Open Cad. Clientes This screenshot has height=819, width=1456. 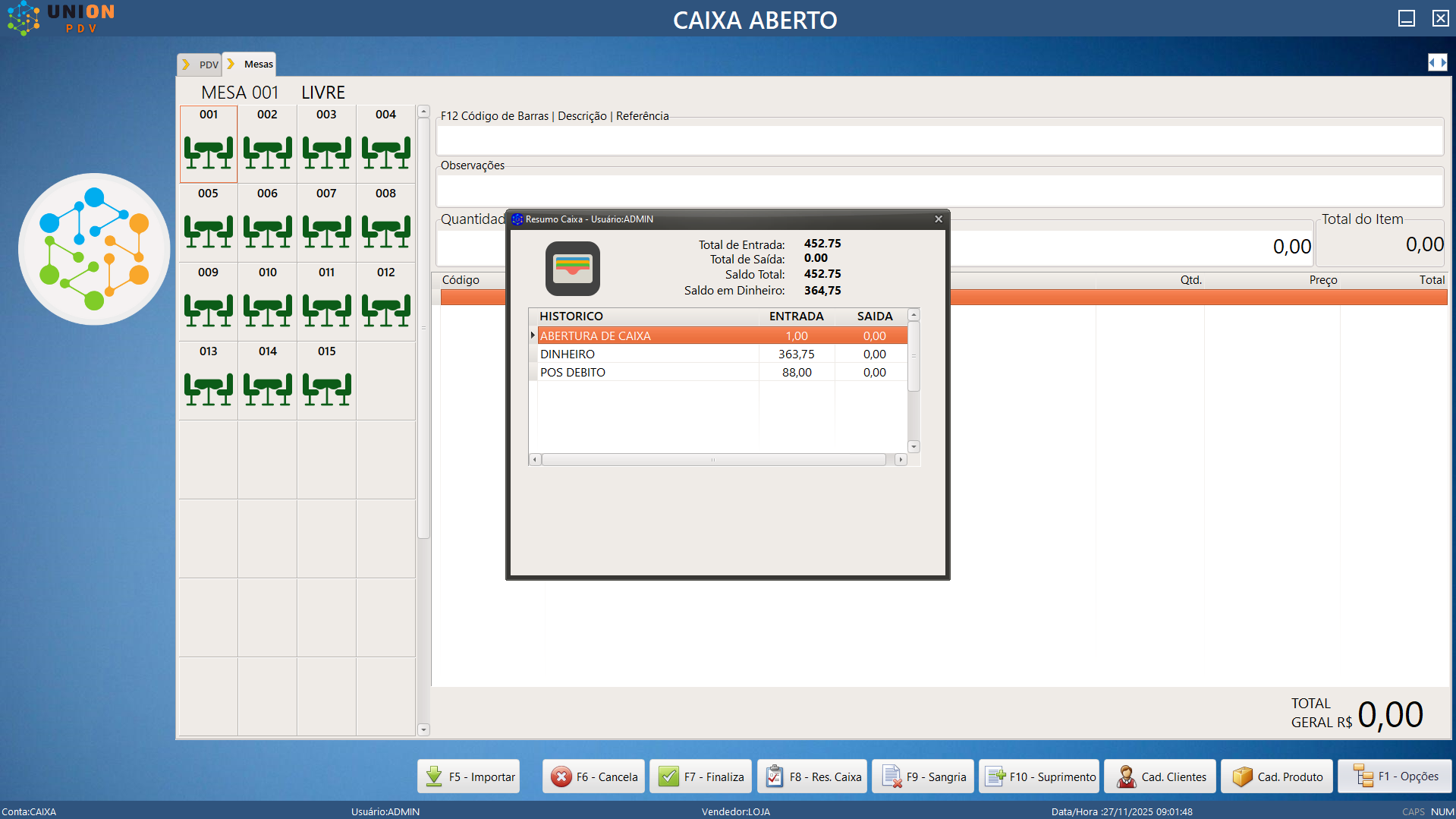pyautogui.click(x=1160, y=776)
